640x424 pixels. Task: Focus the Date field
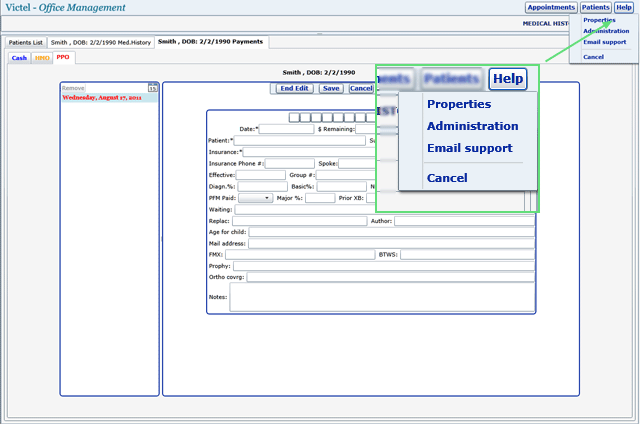pos(287,129)
